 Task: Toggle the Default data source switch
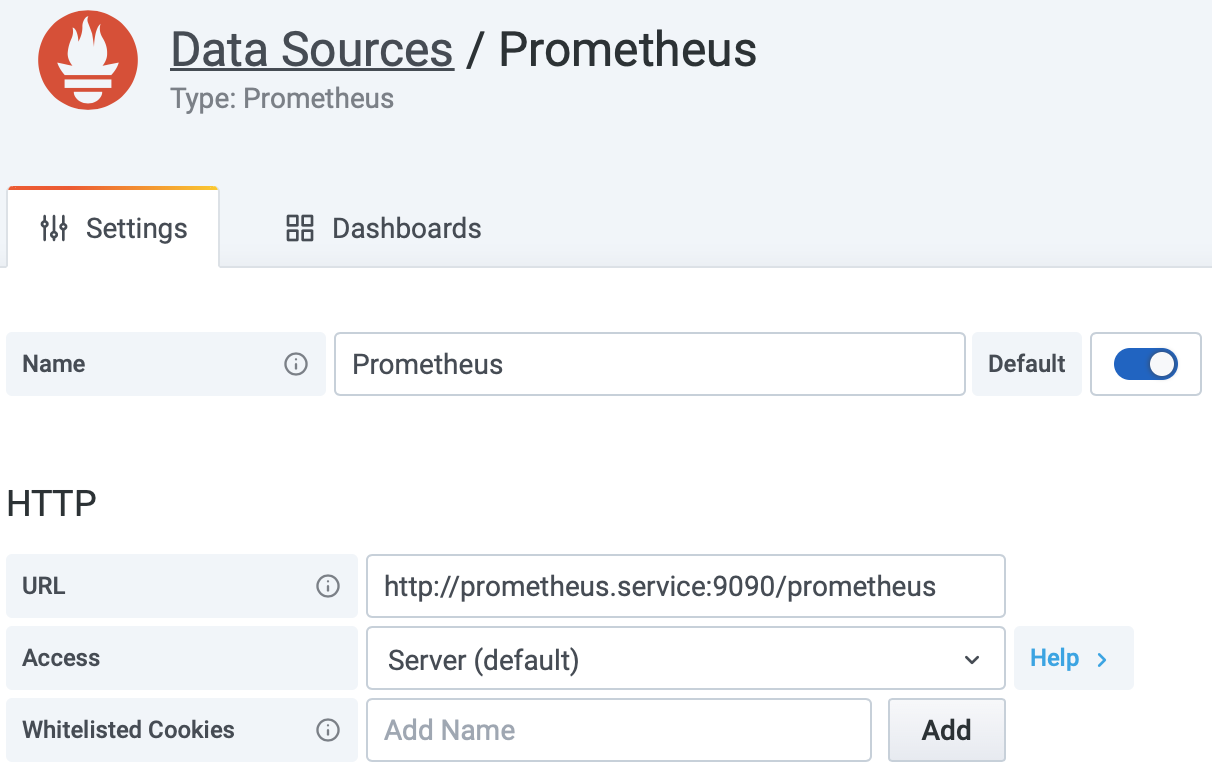1146,364
